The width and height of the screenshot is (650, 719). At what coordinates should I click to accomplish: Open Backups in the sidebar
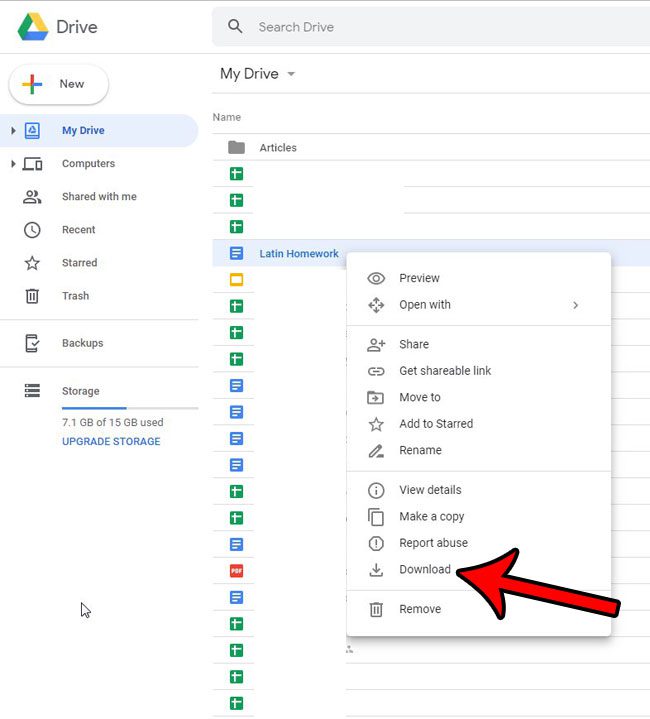click(x=82, y=343)
